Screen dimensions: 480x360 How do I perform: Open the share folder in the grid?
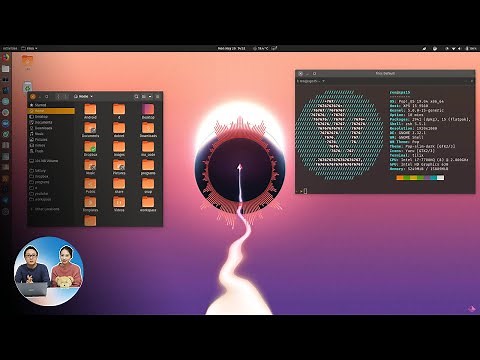(x=119, y=185)
